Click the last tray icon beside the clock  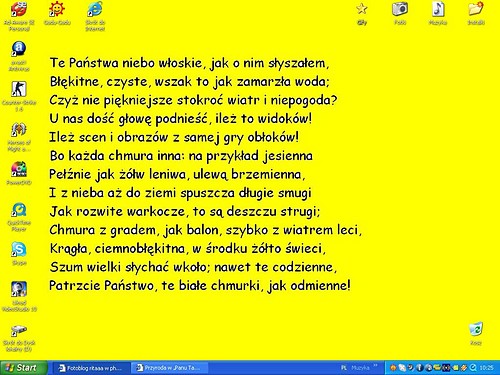pos(473,368)
